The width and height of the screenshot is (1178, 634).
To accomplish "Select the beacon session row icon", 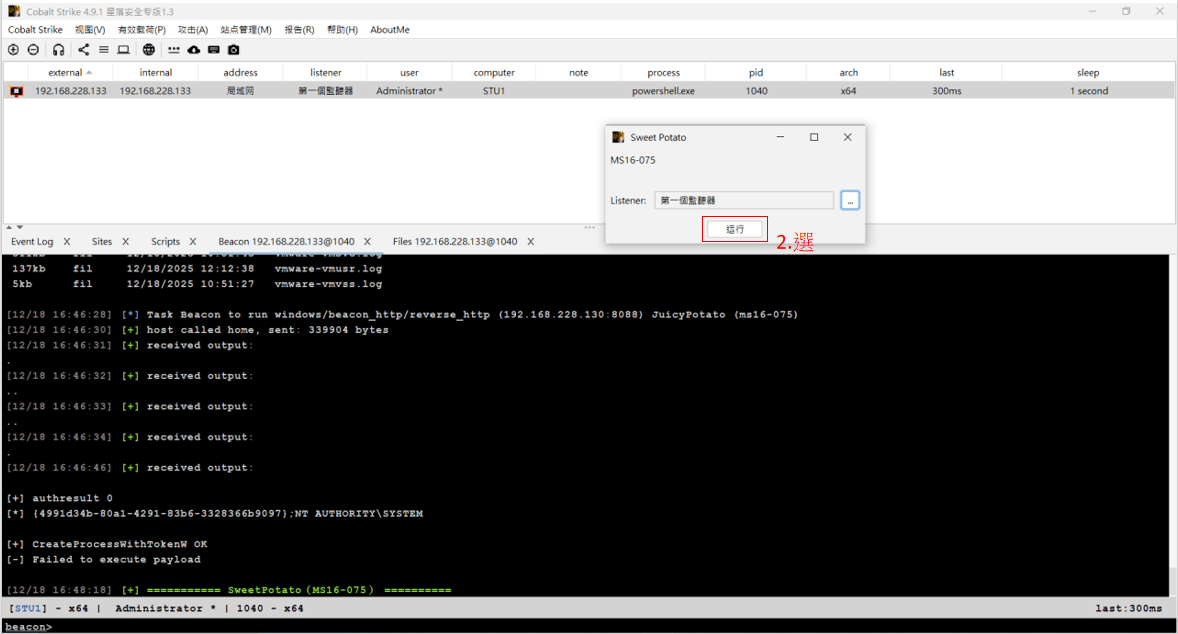I will point(17,91).
